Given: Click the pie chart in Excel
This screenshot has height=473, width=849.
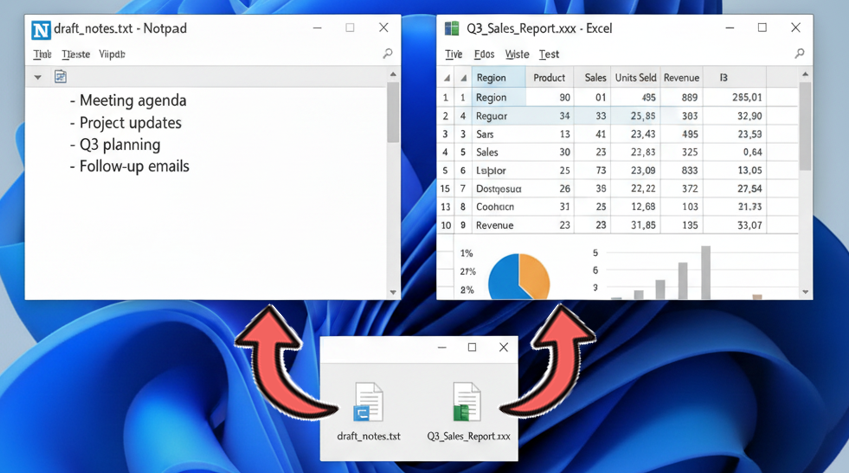Looking at the screenshot, I should tap(519, 275).
